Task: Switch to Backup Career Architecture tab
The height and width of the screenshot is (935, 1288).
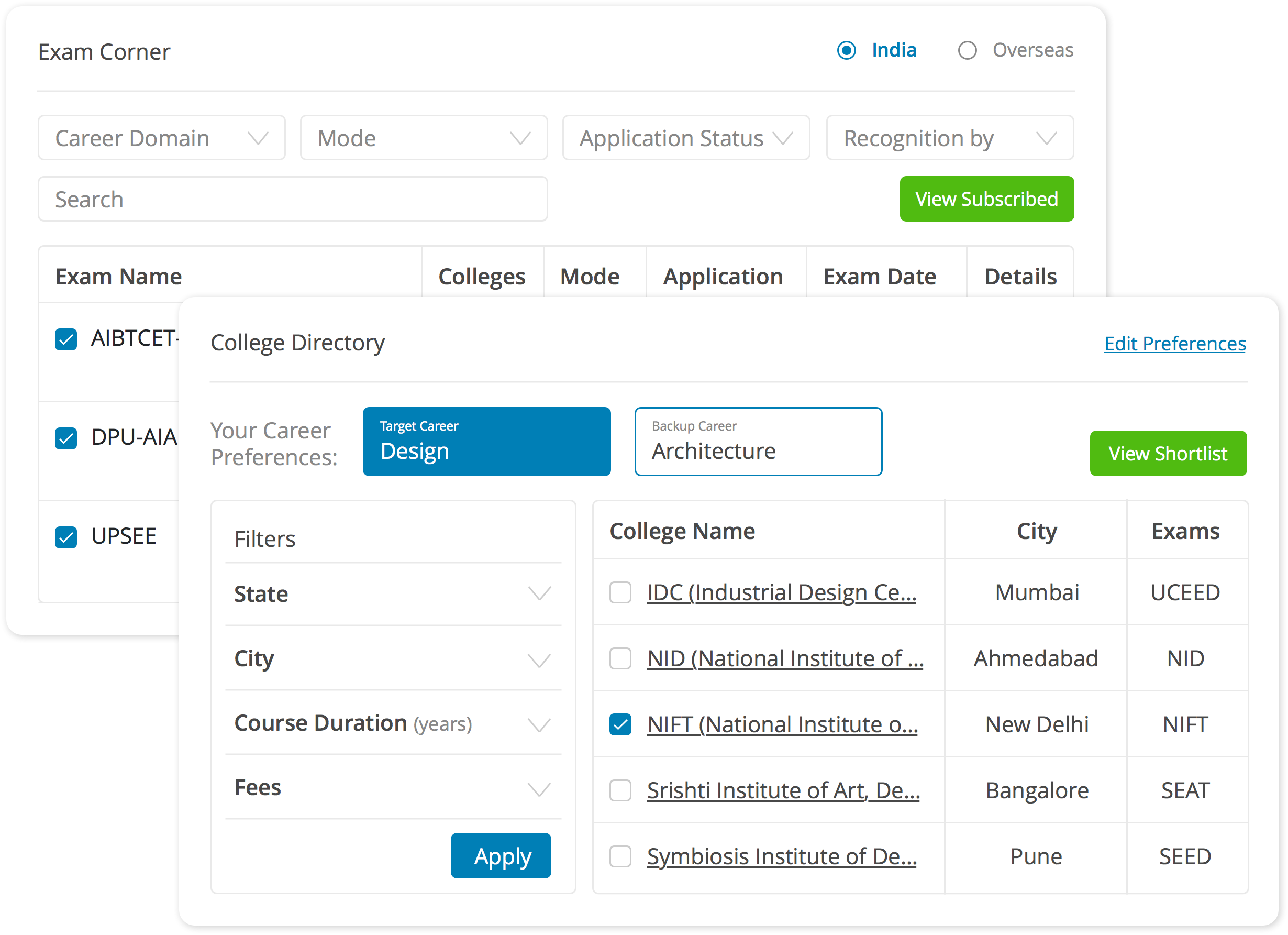Action: tap(758, 442)
